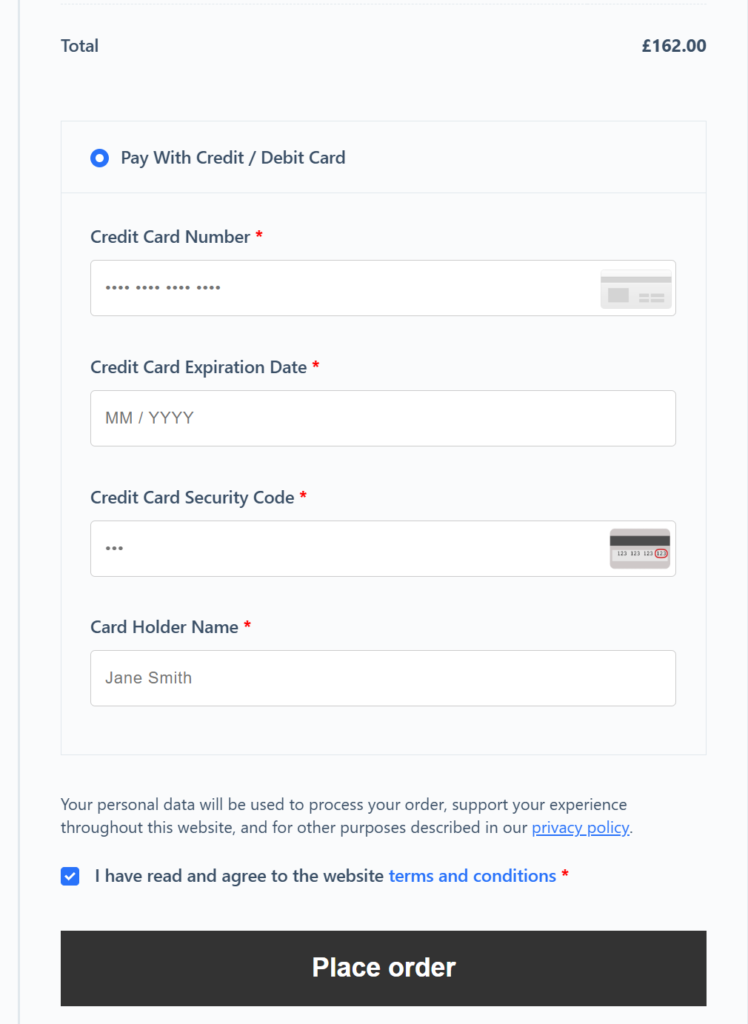Click the Credit Card Number input field
Screen dimensions: 748x1024
(x=340, y=288)
